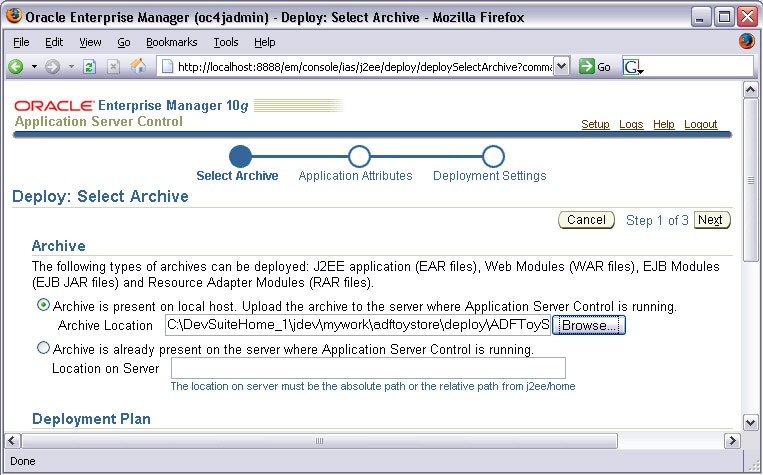Screen dimensions: 763x475
Task: Open the View menu
Action: click(90, 42)
